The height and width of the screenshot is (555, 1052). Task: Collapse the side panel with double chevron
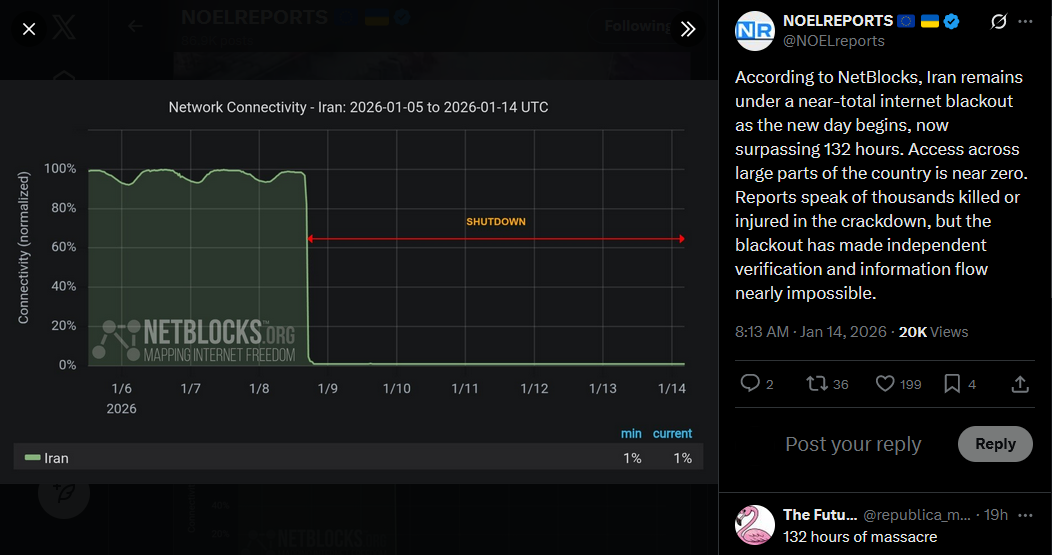pos(688,29)
